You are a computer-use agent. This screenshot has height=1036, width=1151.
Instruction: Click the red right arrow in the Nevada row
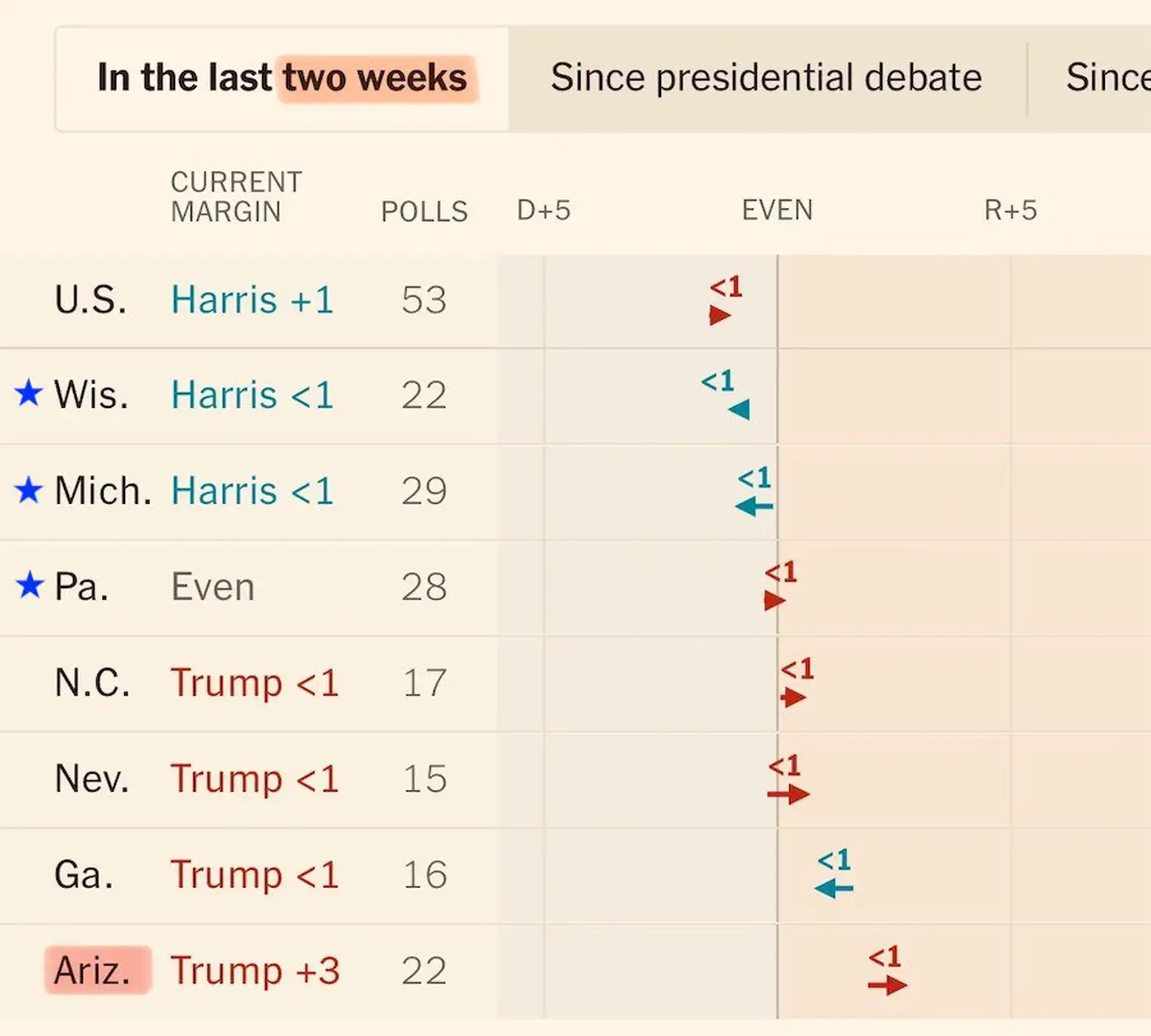[x=788, y=794]
